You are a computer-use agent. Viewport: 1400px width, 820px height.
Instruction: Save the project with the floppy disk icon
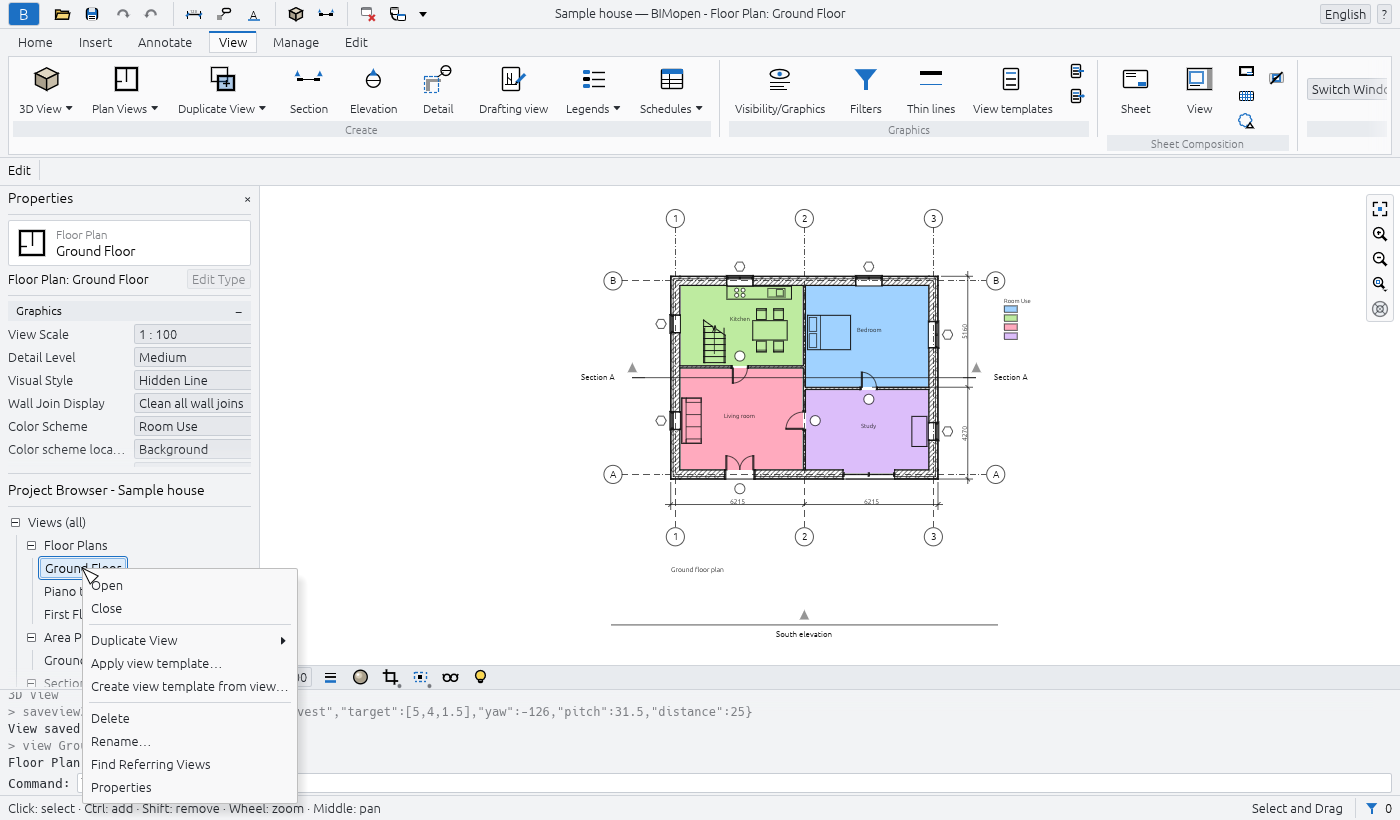92,14
